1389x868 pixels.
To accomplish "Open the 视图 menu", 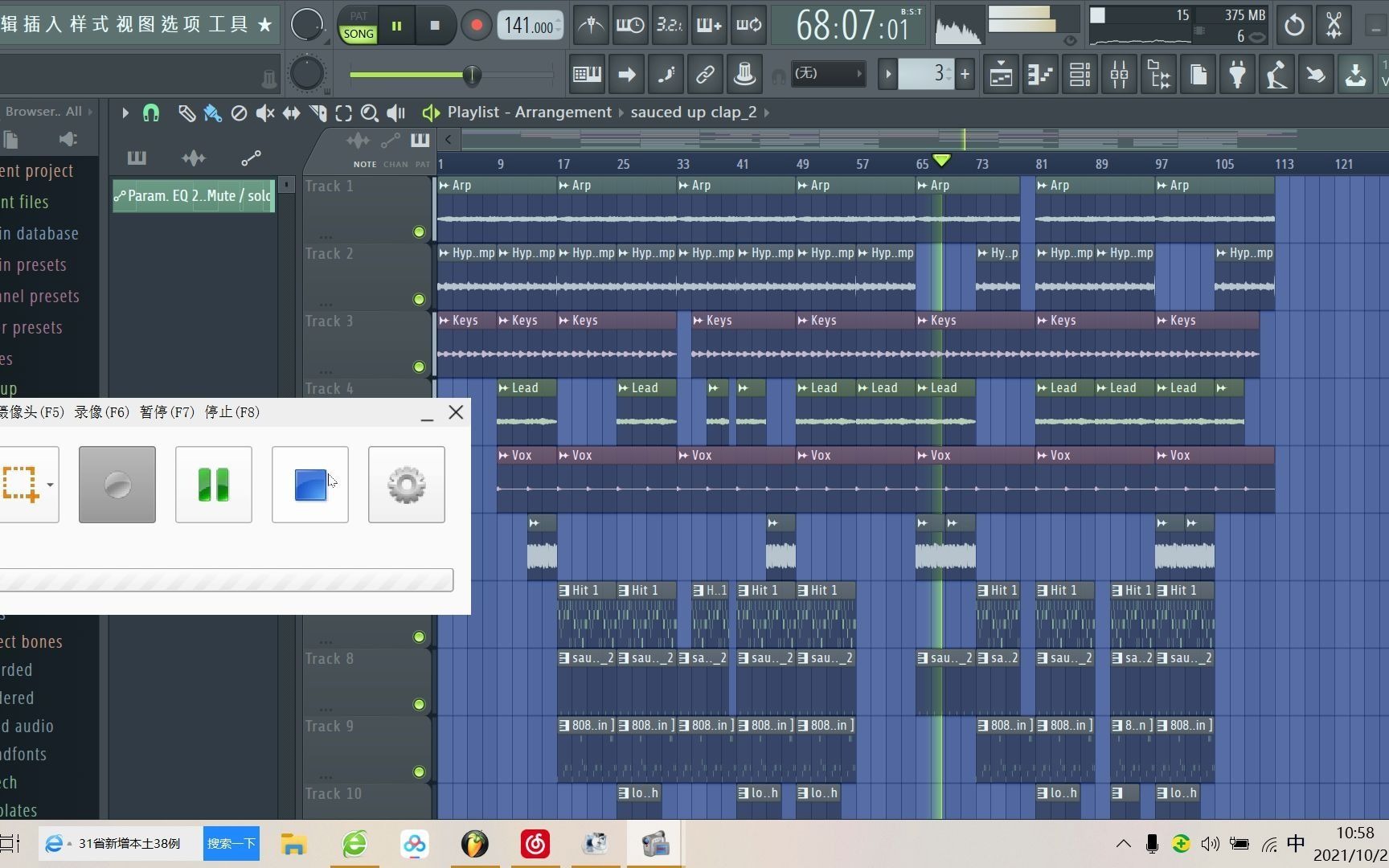I will coord(135,24).
